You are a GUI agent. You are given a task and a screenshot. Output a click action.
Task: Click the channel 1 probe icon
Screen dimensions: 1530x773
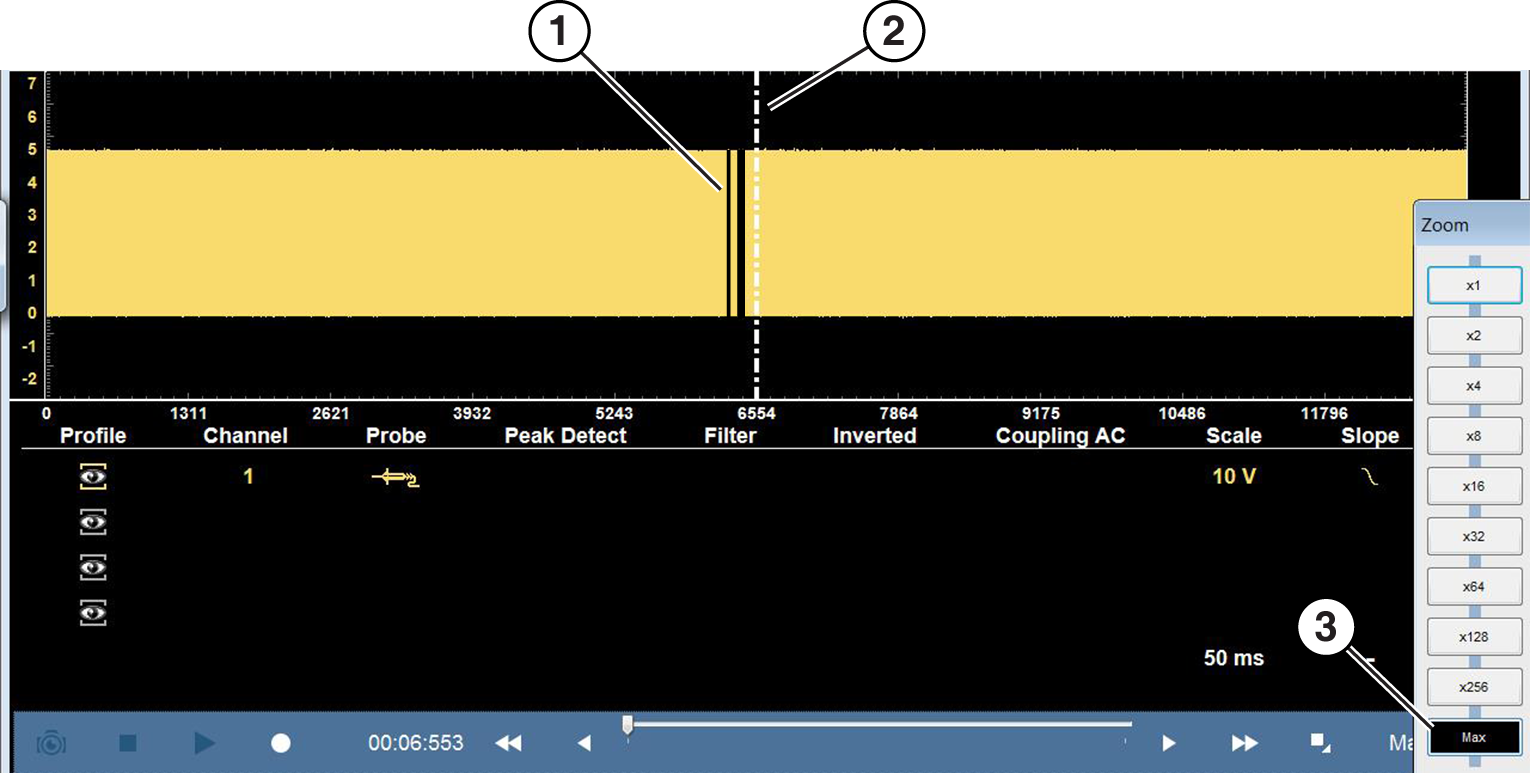point(396,478)
